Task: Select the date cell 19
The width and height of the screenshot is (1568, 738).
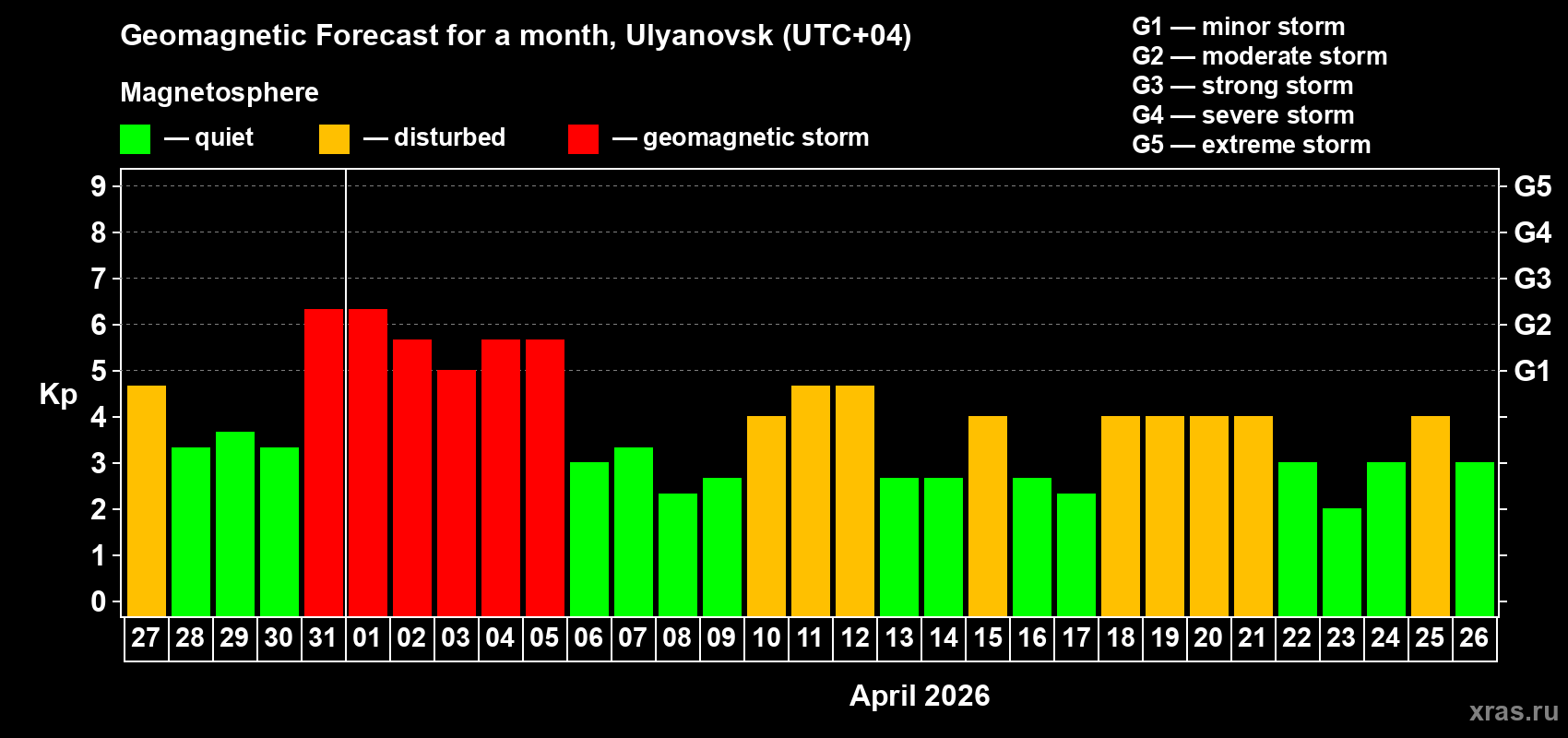Action: tap(1164, 638)
